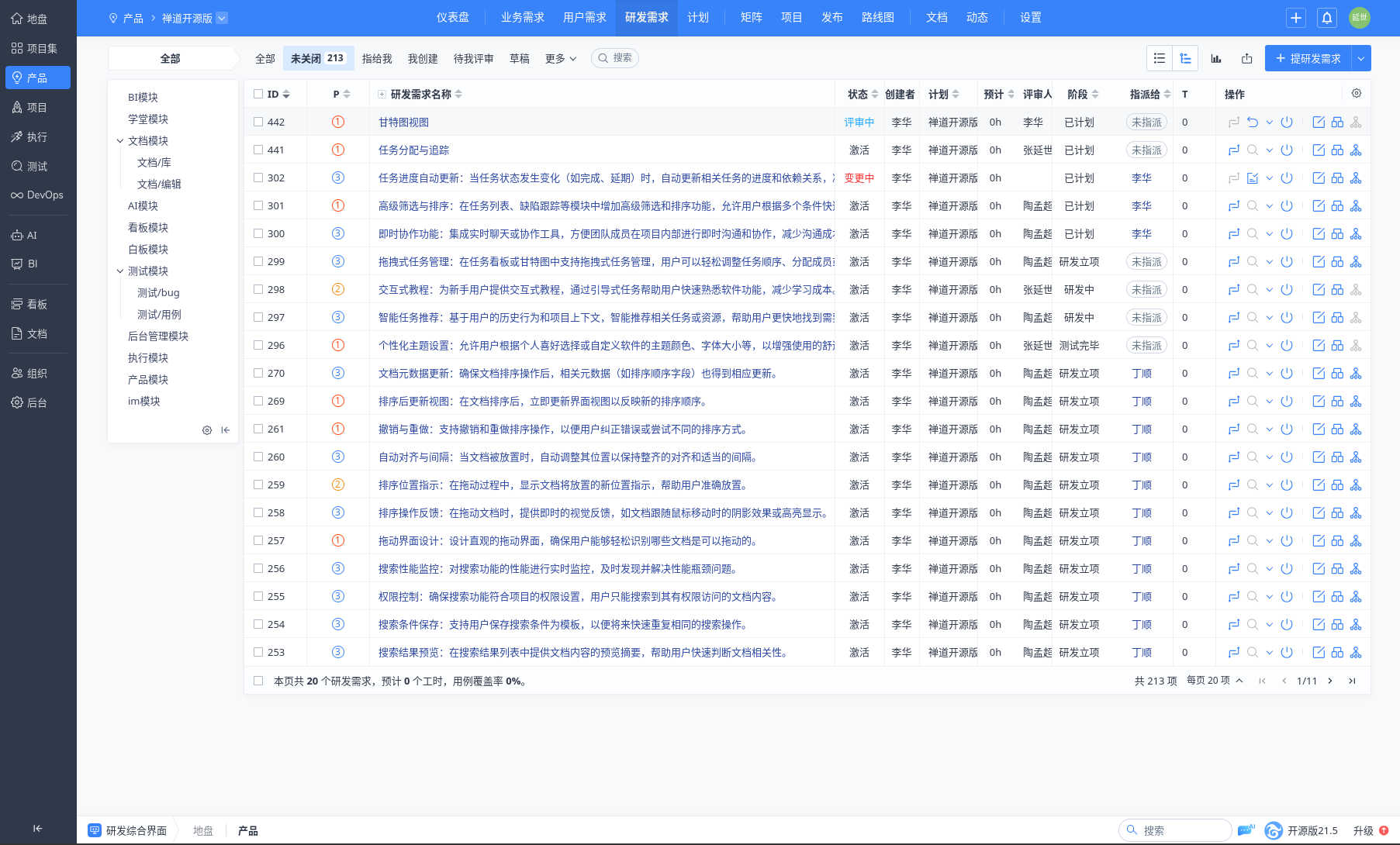Open the bar chart report icon

coord(1216,57)
